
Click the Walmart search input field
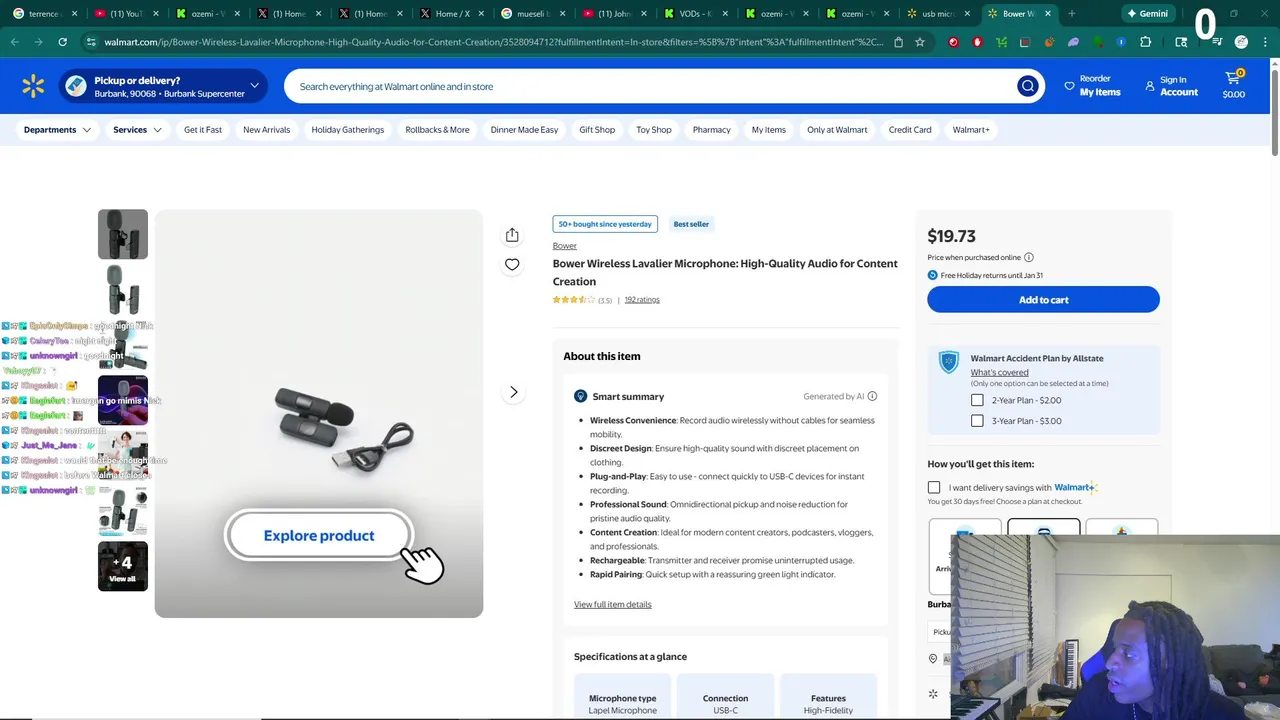[650, 87]
